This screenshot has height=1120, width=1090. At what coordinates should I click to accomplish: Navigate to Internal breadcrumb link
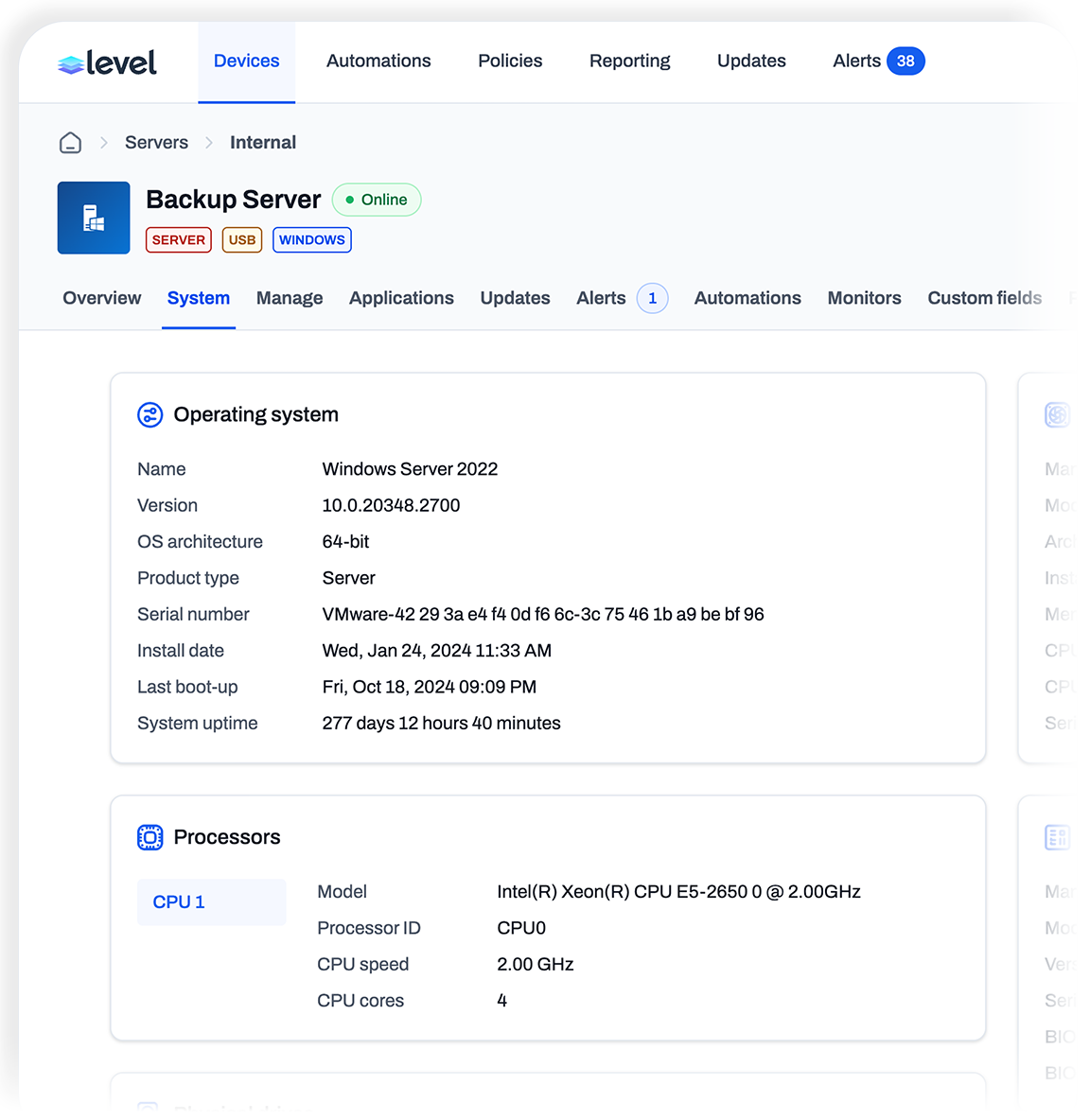(263, 143)
